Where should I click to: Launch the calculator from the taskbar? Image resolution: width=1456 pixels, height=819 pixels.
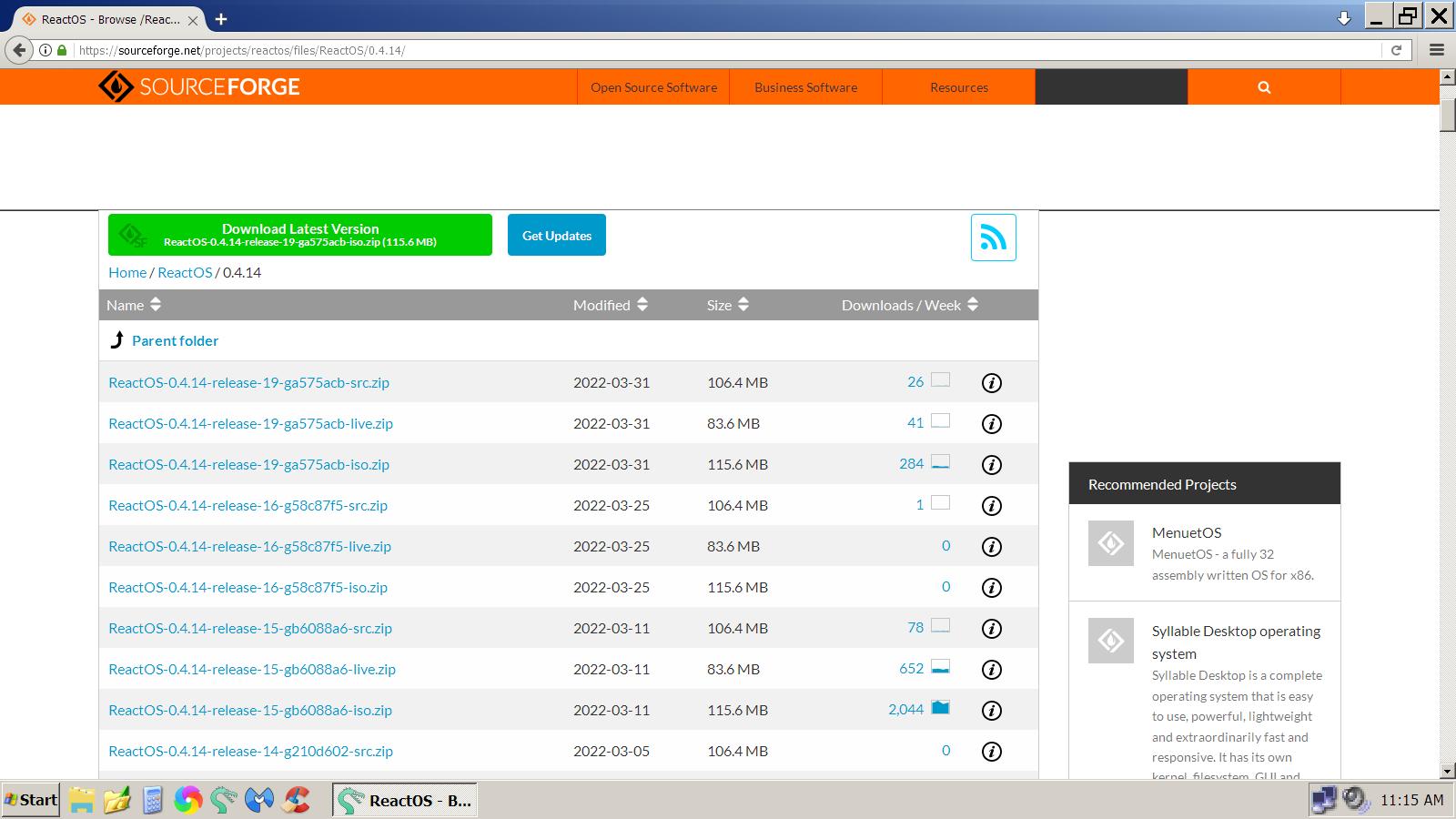coord(153,800)
